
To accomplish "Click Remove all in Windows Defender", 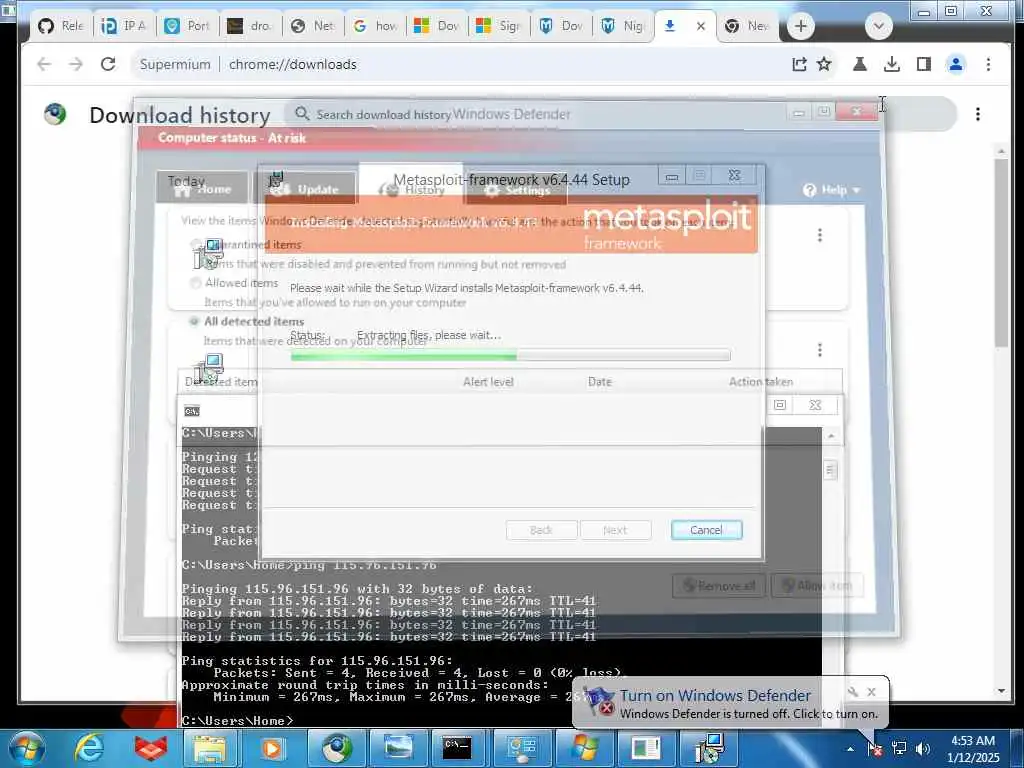I will [x=720, y=585].
